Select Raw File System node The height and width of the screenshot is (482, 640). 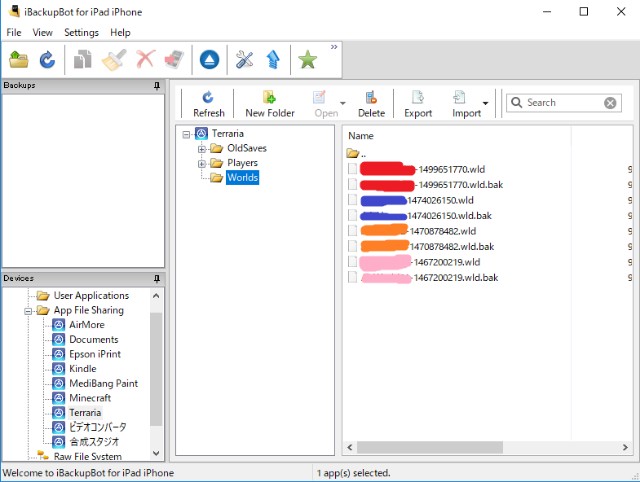[87, 456]
